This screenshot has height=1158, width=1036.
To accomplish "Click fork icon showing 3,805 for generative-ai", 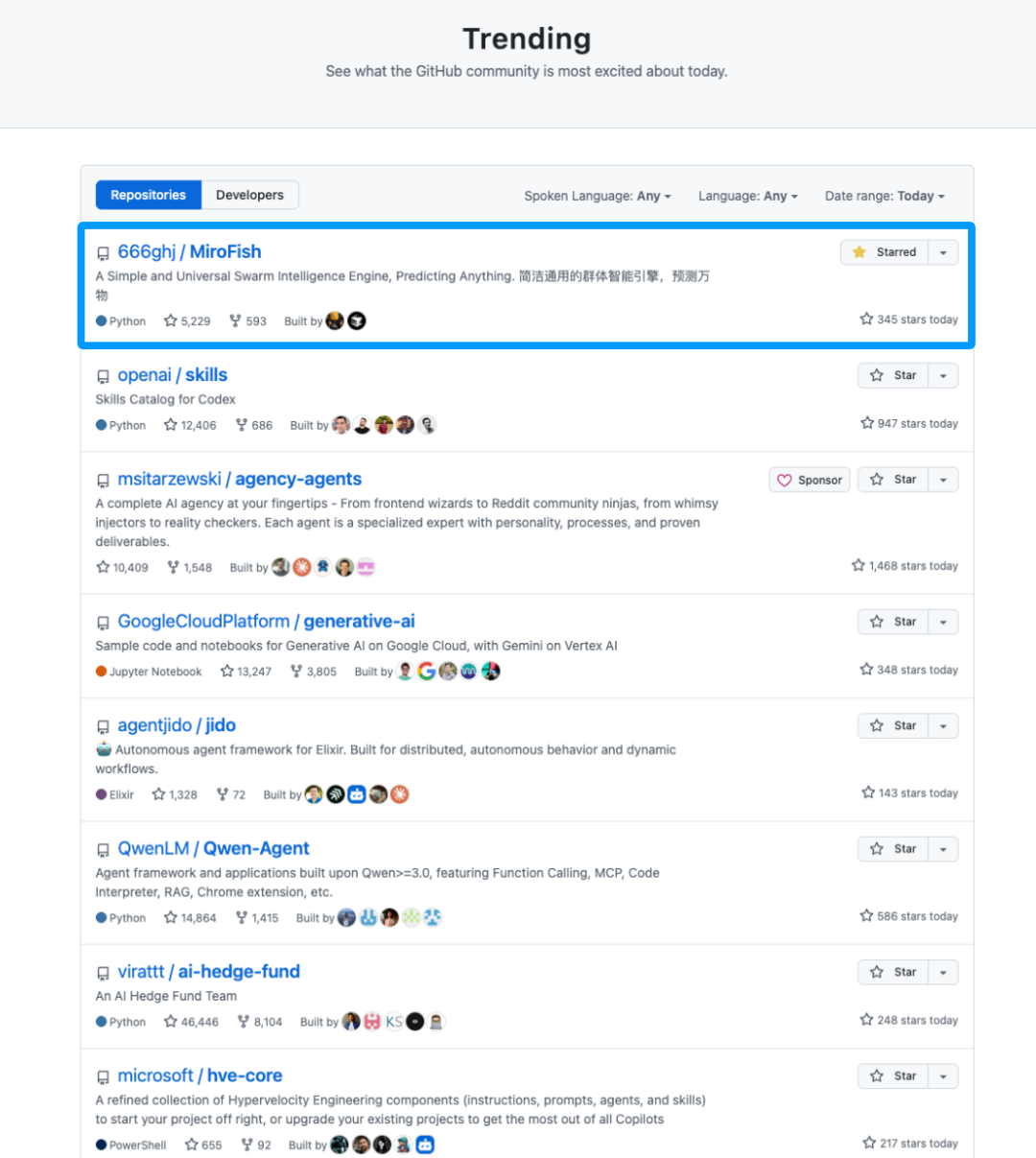I will [296, 672].
